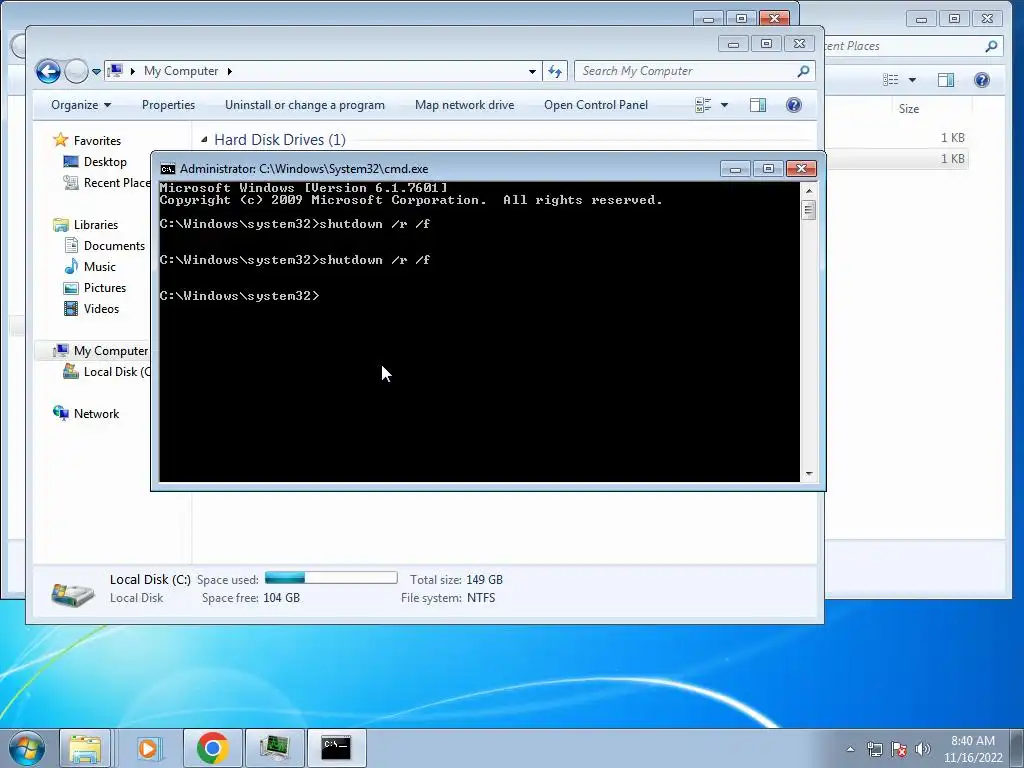Viewport: 1024px width, 768px height.
Task: Open recent pages dropdown beside Forward arrow
Action: pyautogui.click(x=96, y=71)
